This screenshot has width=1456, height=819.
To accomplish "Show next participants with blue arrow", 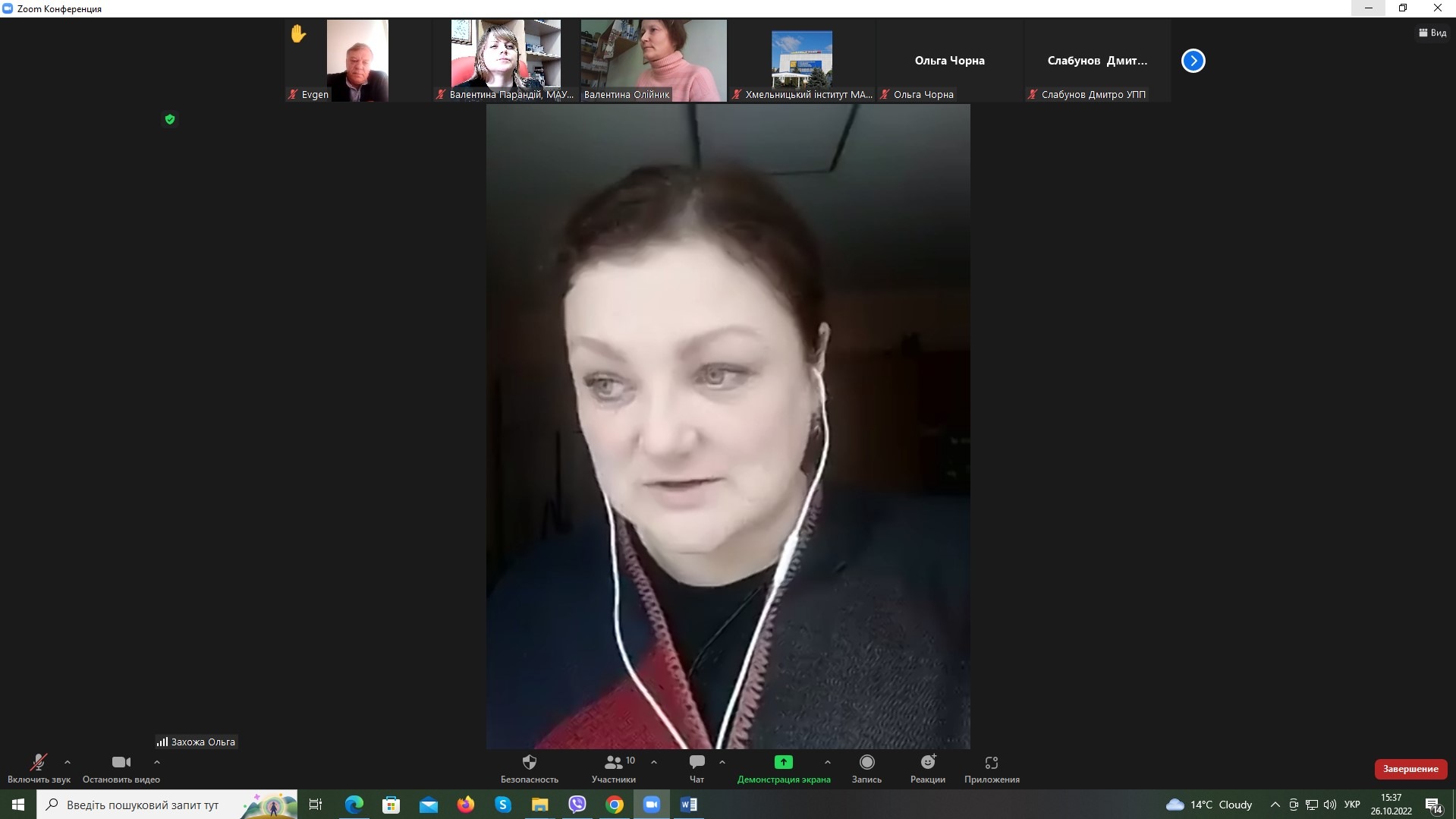I will click(x=1193, y=61).
